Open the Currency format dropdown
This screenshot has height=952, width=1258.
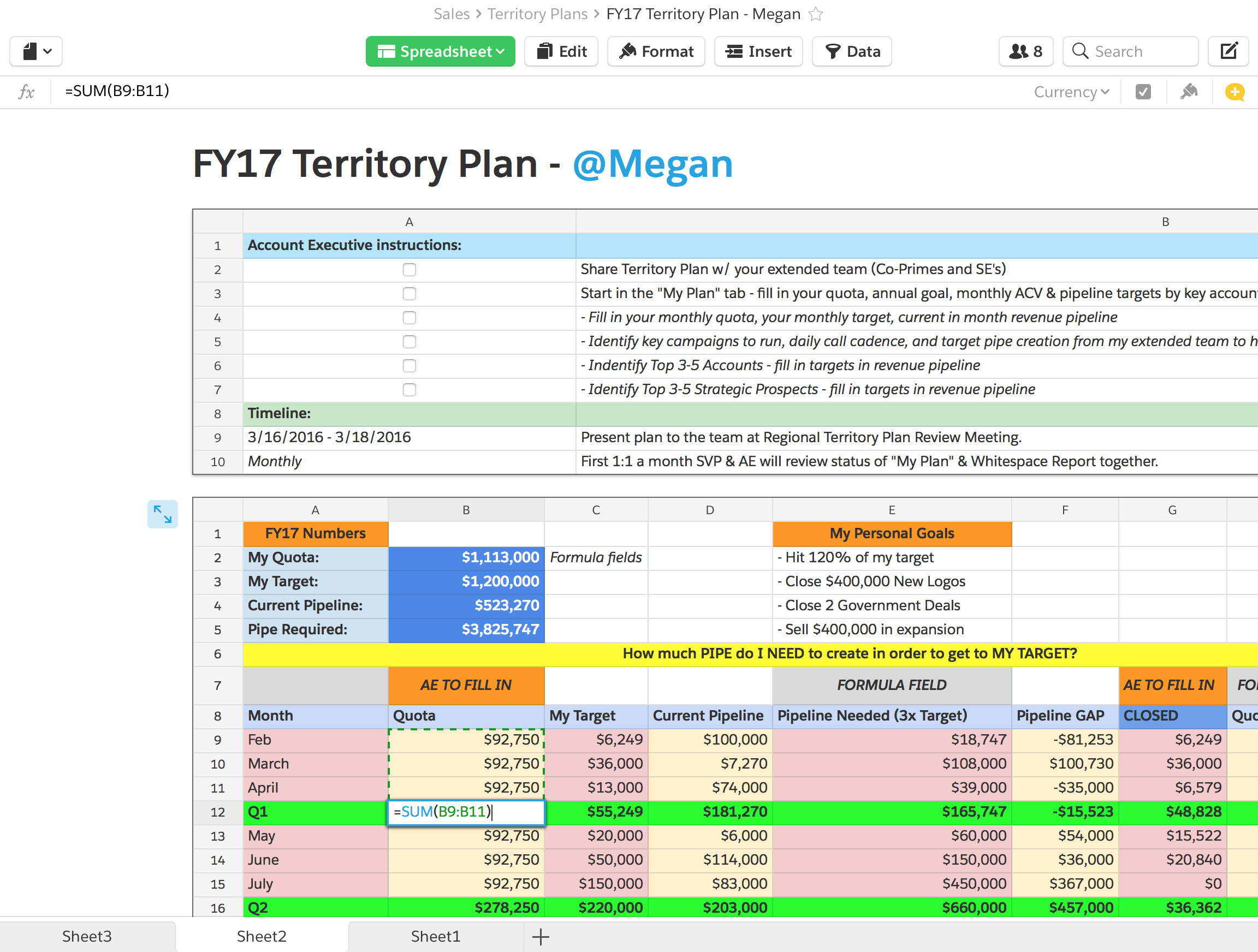click(1071, 92)
